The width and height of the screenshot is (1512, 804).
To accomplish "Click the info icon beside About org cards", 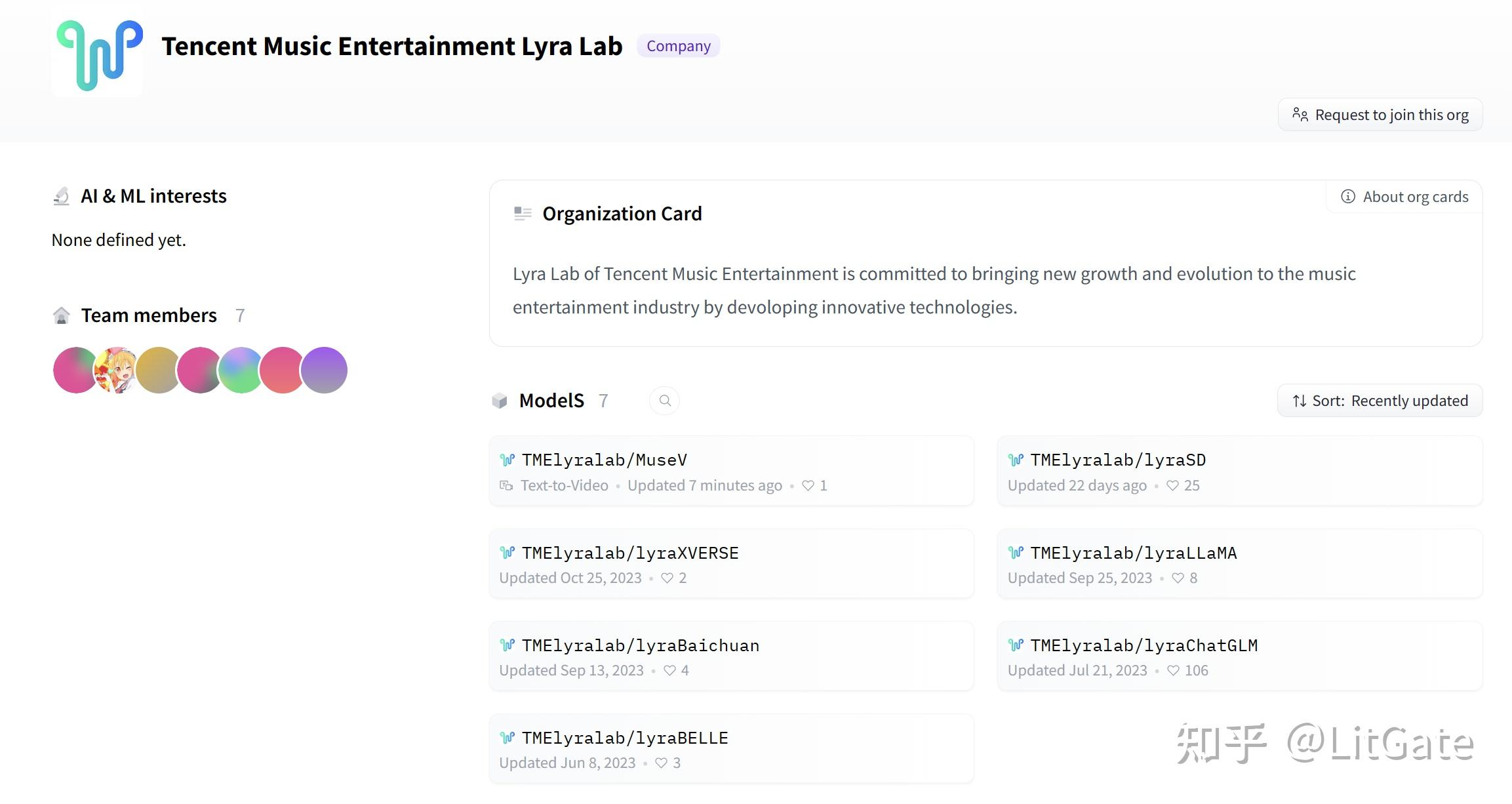I will [1347, 197].
